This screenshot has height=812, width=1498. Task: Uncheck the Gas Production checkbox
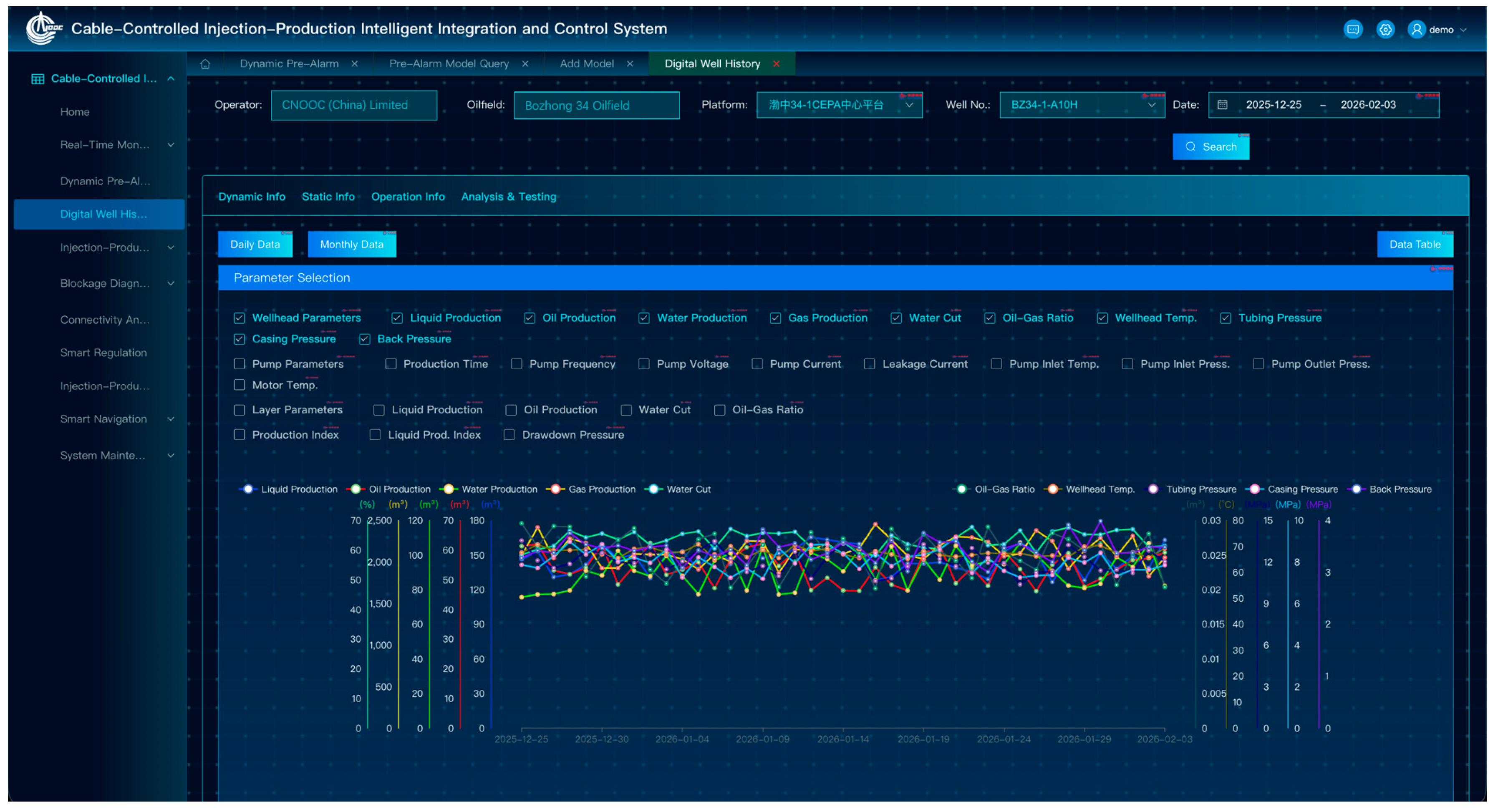pyautogui.click(x=775, y=318)
